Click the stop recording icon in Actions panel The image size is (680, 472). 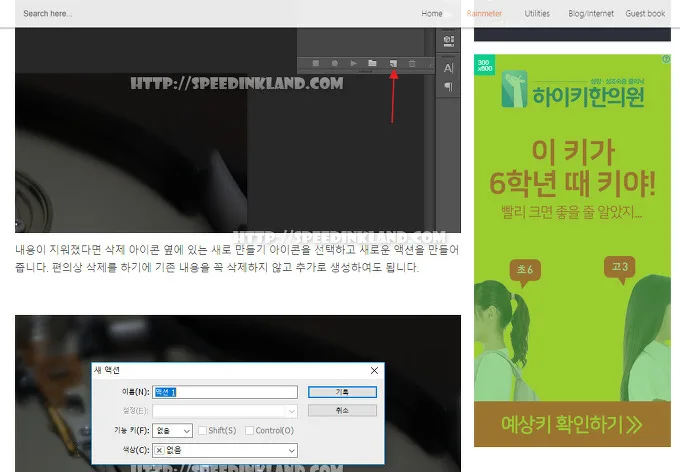(316, 63)
